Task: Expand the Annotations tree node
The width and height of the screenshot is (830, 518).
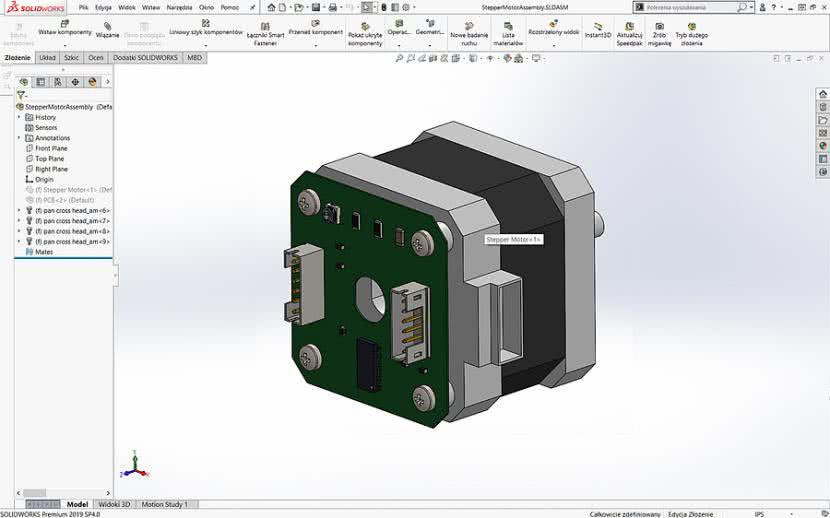Action: 19,138
